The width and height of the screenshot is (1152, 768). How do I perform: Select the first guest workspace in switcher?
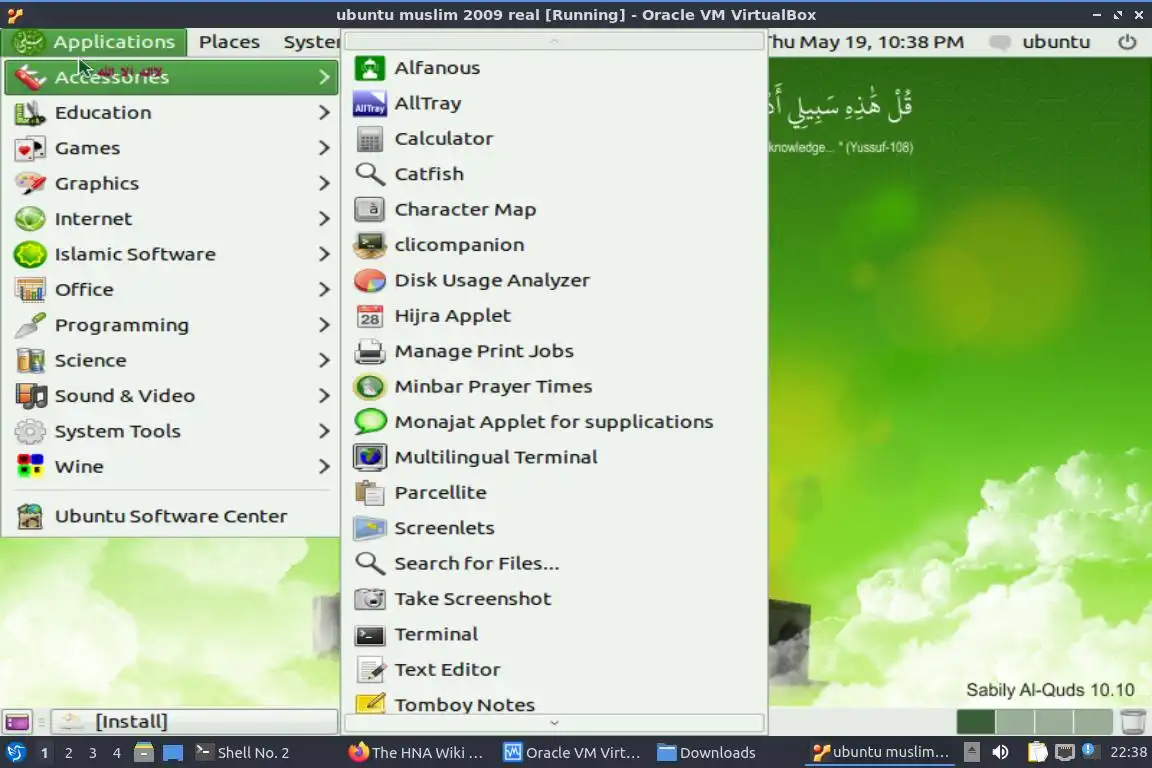(976, 722)
